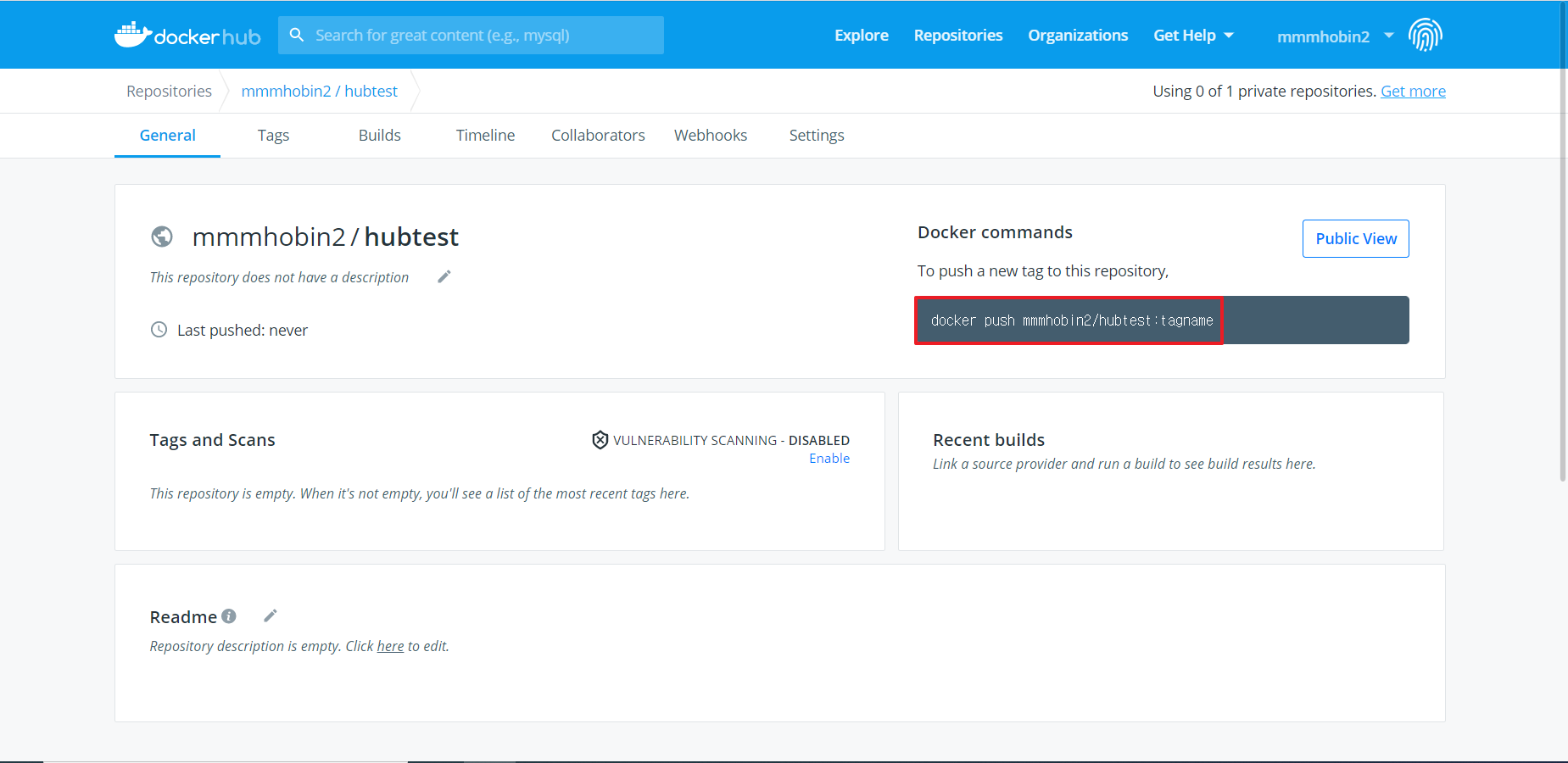
Task: Edit repository description with pencil icon
Action: 444,276
